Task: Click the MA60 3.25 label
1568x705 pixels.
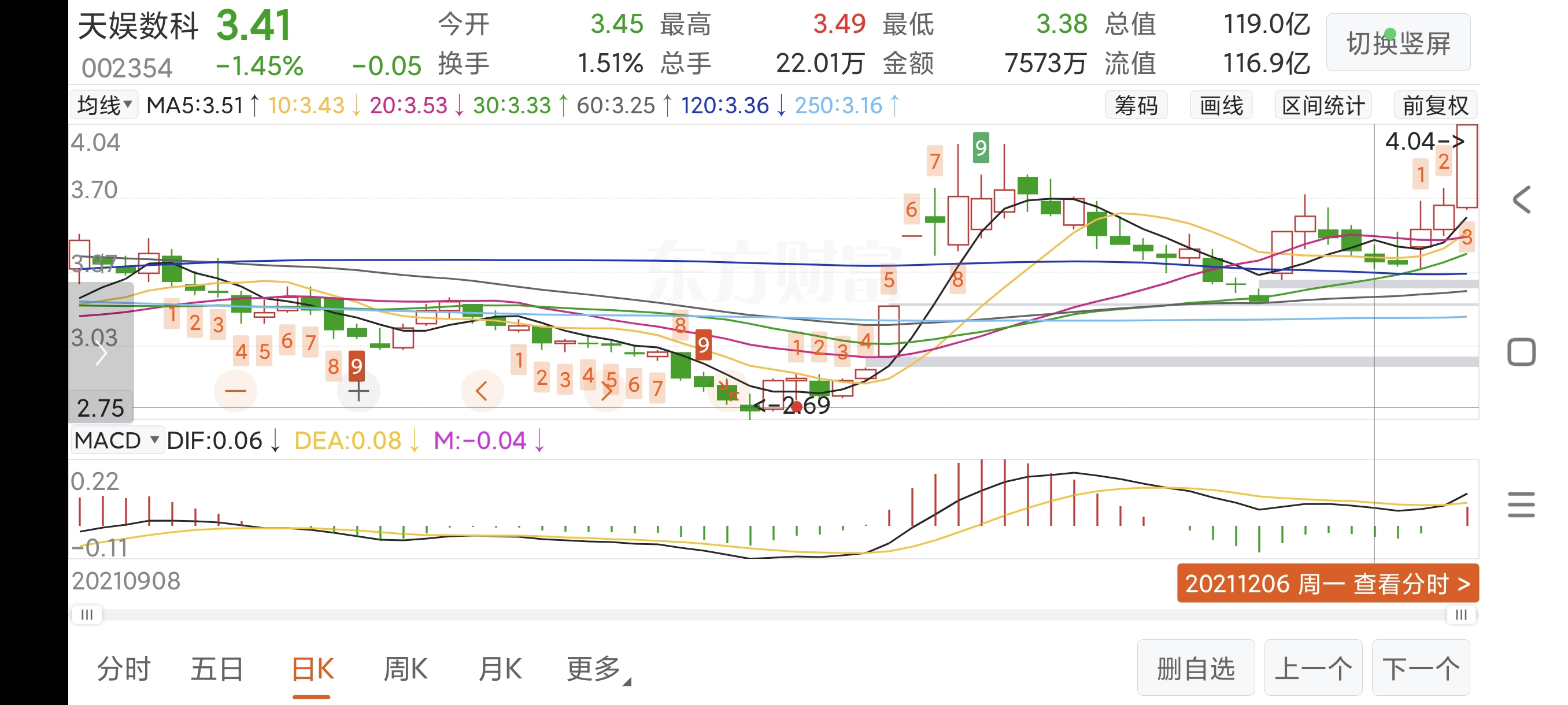Action: click(624, 105)
